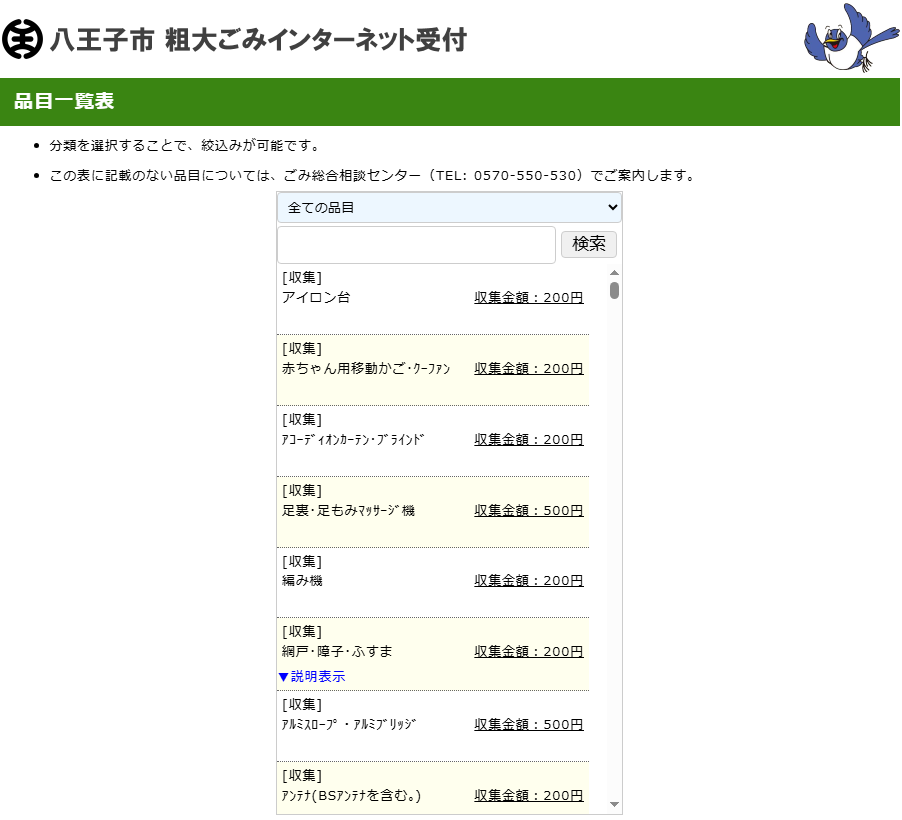Select the 編み機 list item
This screenshot has height=820, width=902.
[302, 581]
